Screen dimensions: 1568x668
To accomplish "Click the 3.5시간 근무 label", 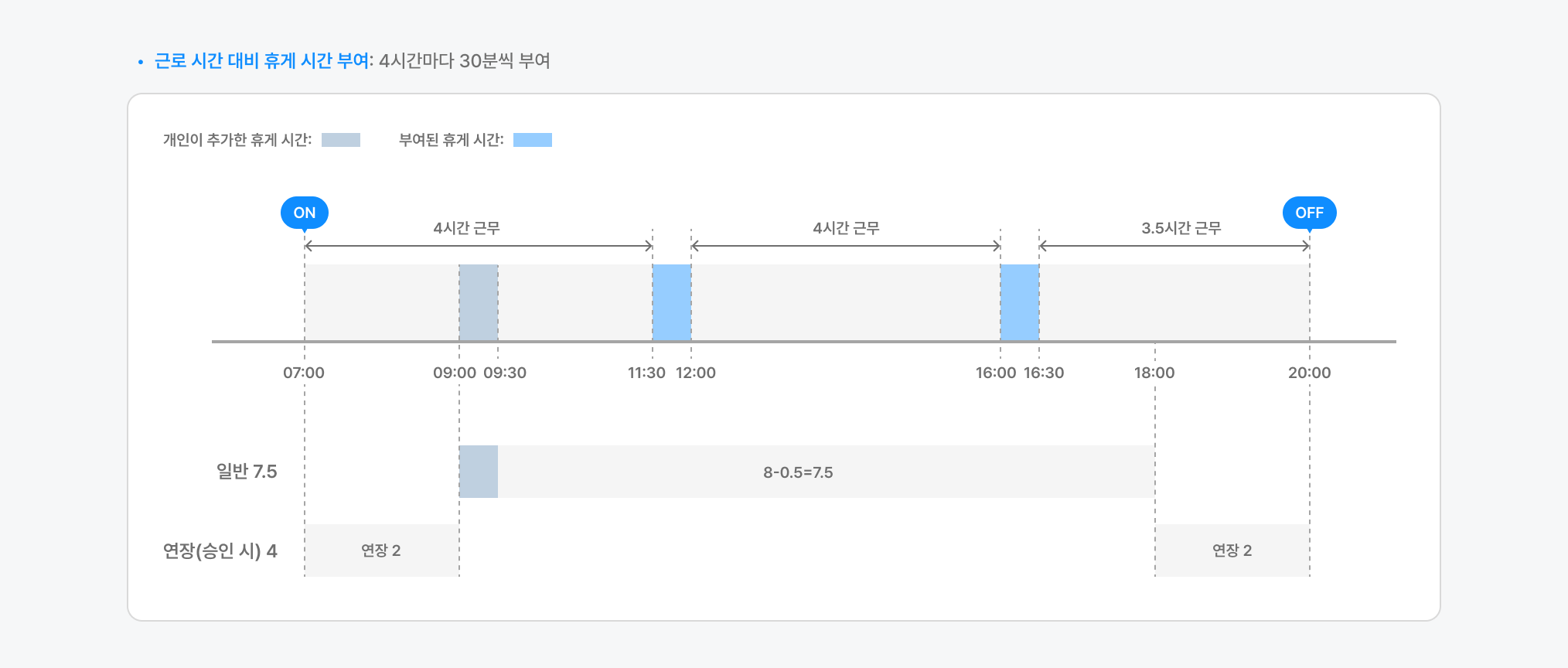I will click(x=1181, y=228).
